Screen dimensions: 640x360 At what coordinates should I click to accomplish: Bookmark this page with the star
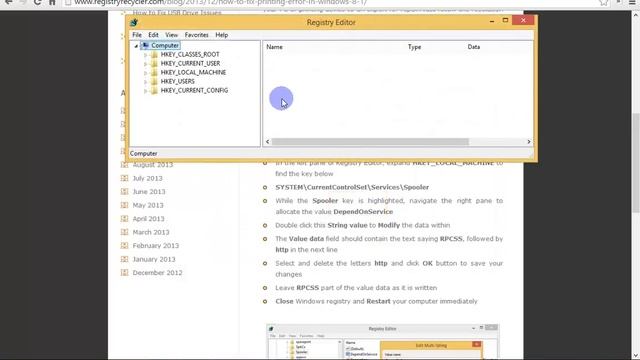tap(603, 2)
